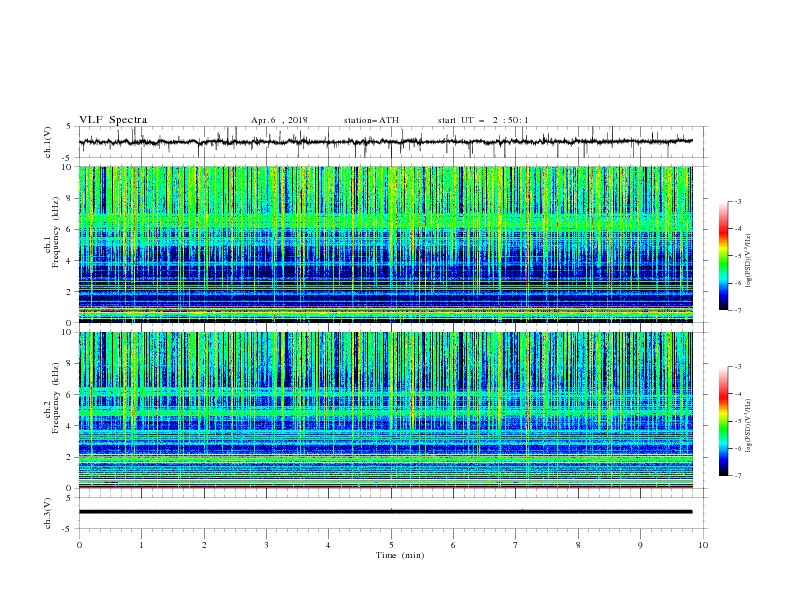Click the "8" frequency tick of ch.1 panel
Image resolution: width=792 pixels, height=612 pixels.
[x=71, y=198]
